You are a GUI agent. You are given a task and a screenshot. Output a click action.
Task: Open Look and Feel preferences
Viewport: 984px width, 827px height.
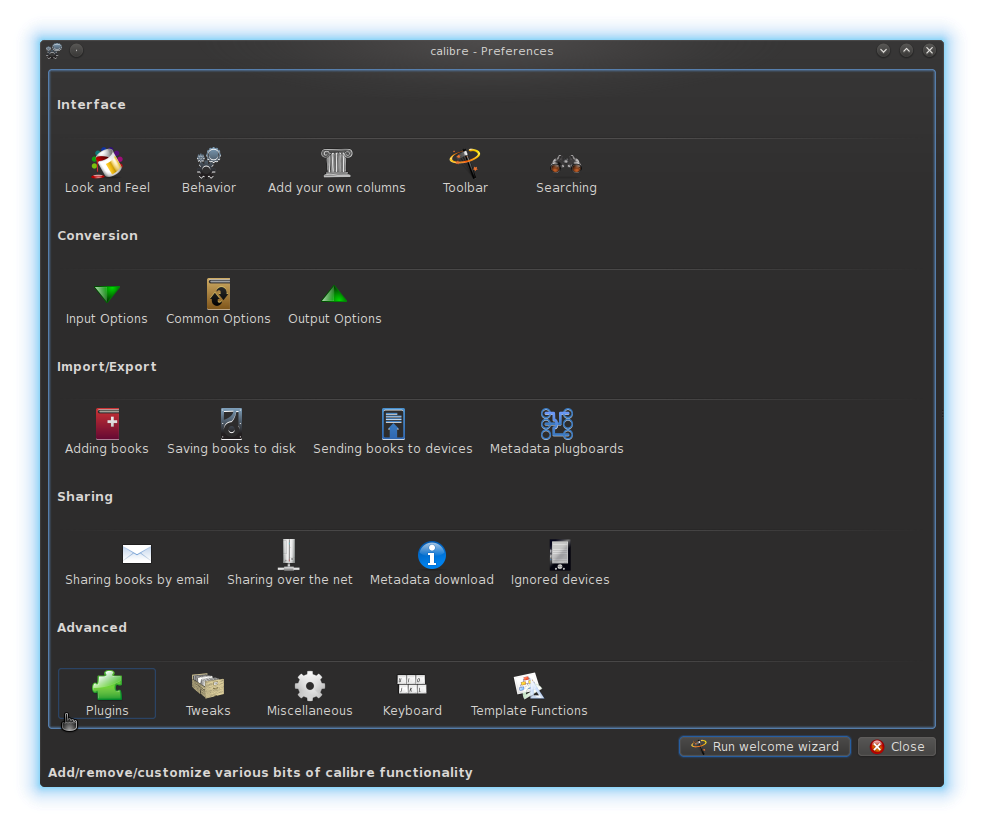(107, 171)
